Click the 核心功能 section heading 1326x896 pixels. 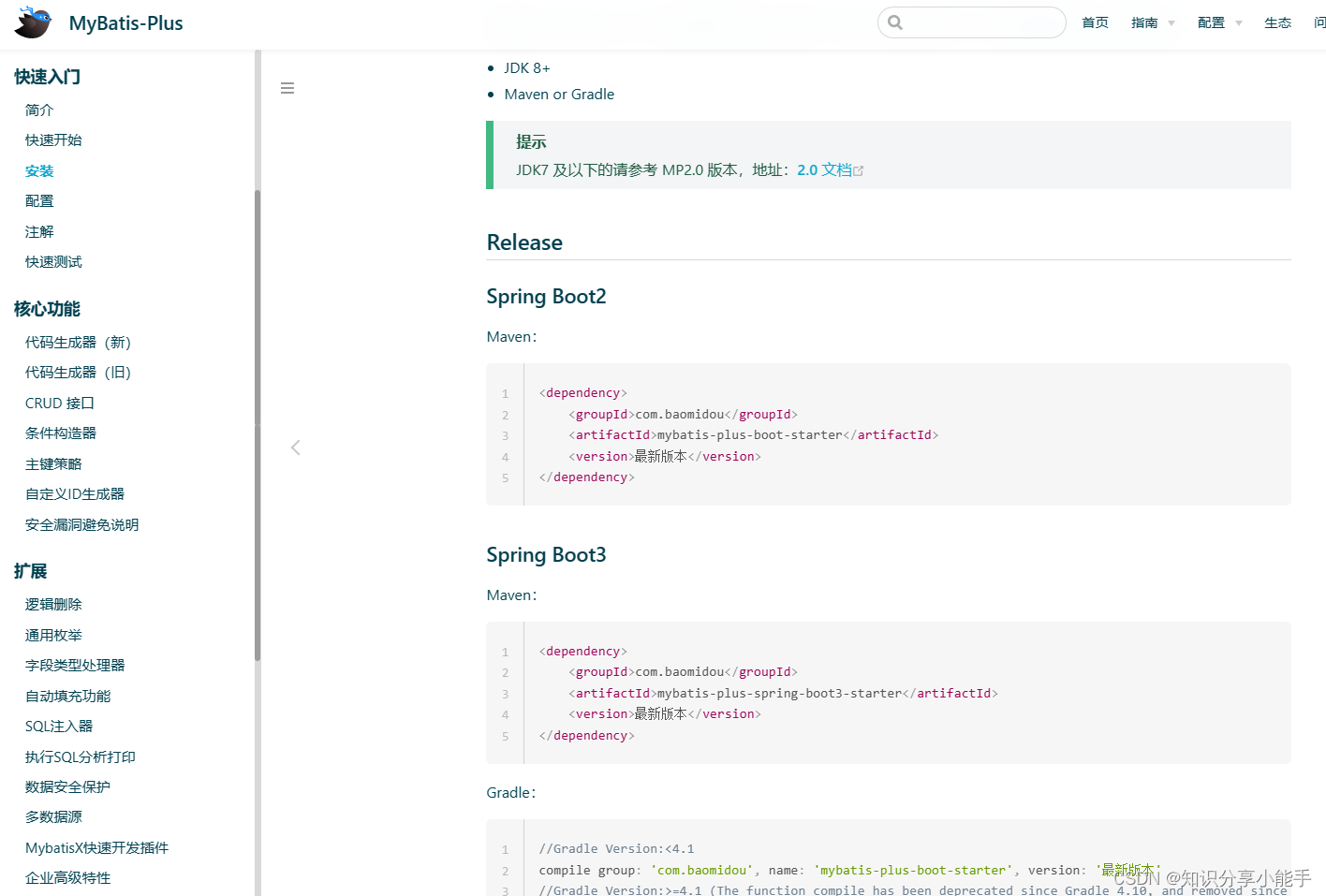[x=47, y=309]
